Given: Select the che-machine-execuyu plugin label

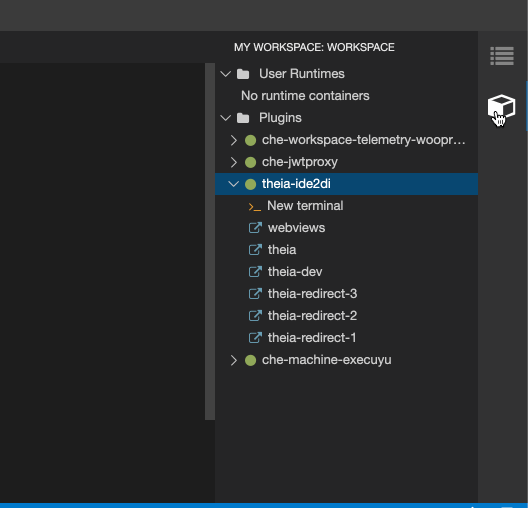Looking at the screenshot, I should click(327, 360).
